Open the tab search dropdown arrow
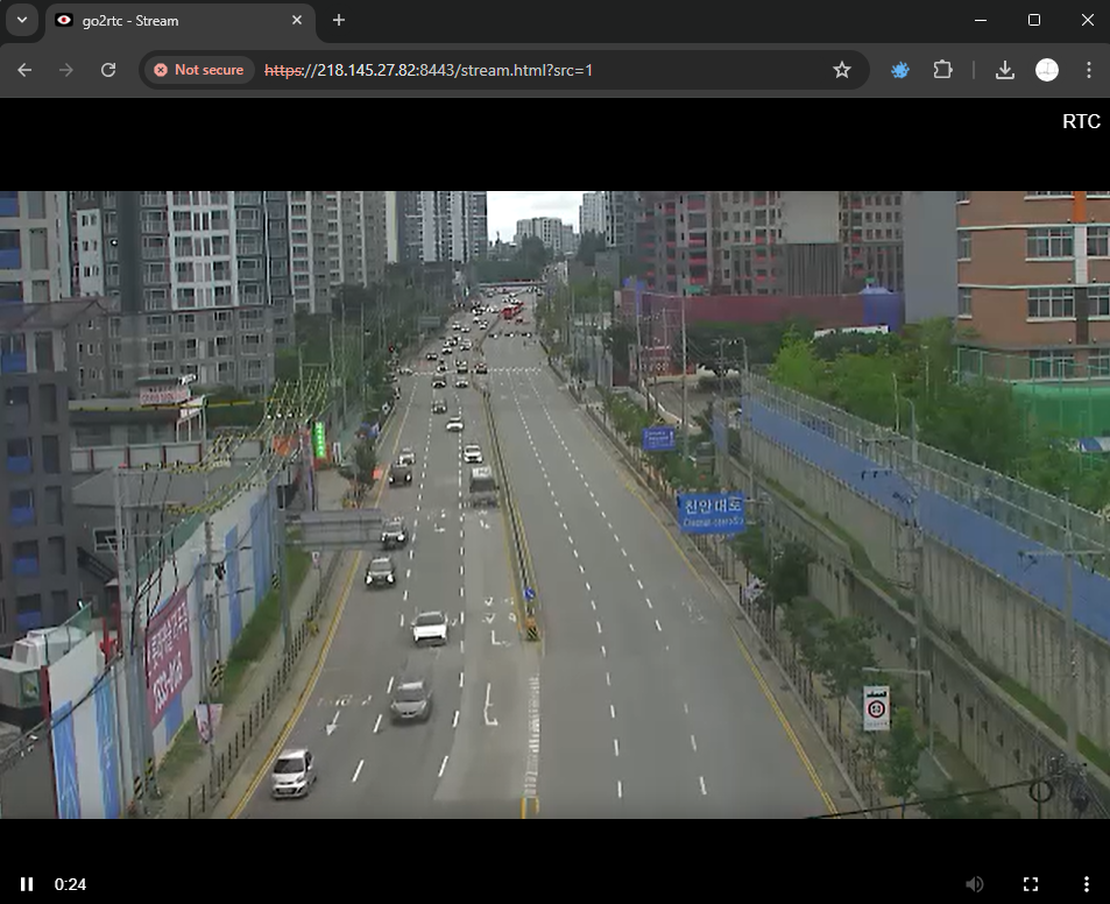1110x904 pixels. coord(22,20)
